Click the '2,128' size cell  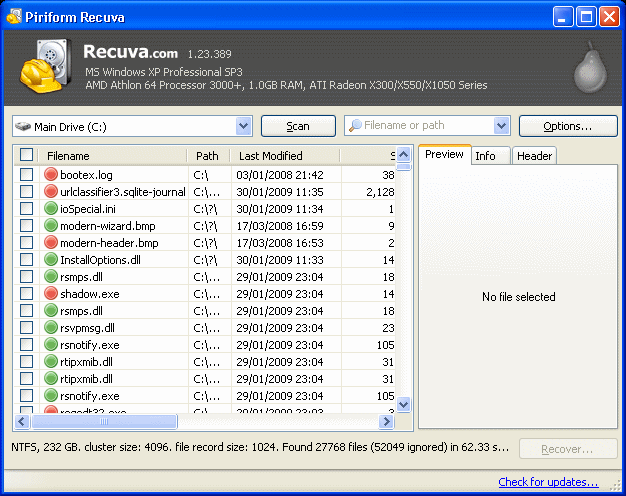click(x=380, y=192)
